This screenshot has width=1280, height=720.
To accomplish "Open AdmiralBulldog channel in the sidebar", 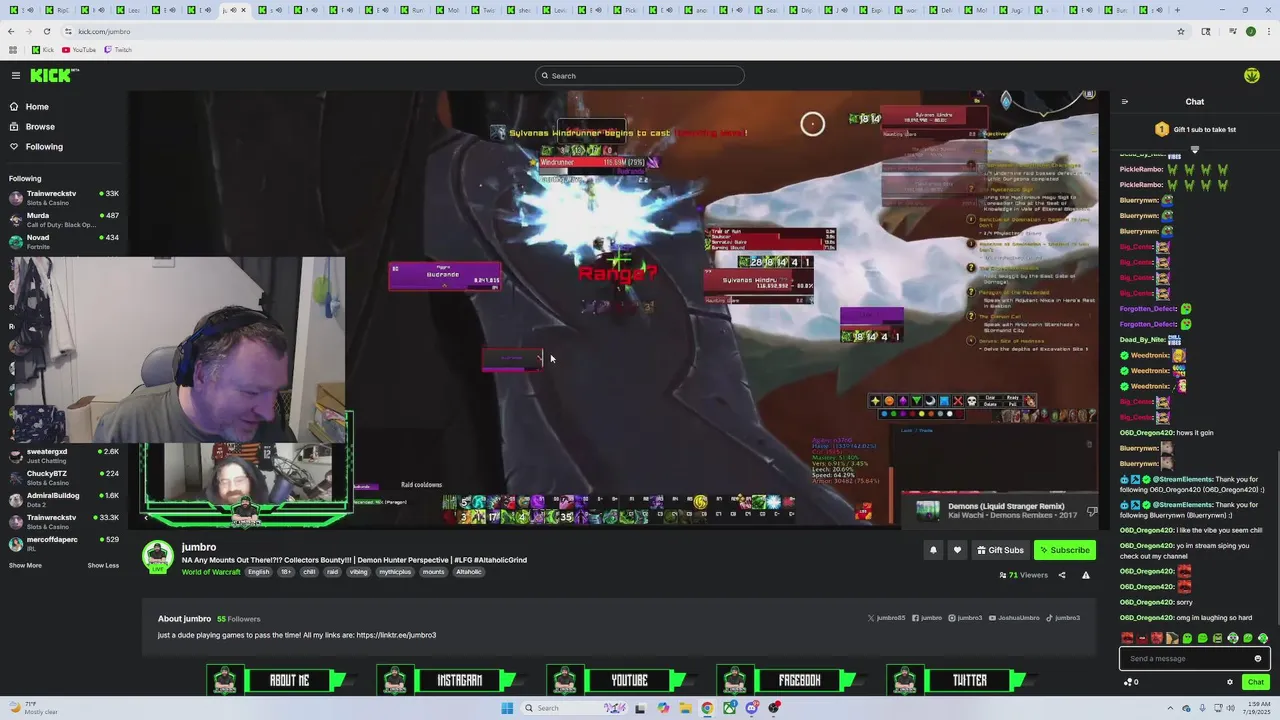I will click(64, 499).
